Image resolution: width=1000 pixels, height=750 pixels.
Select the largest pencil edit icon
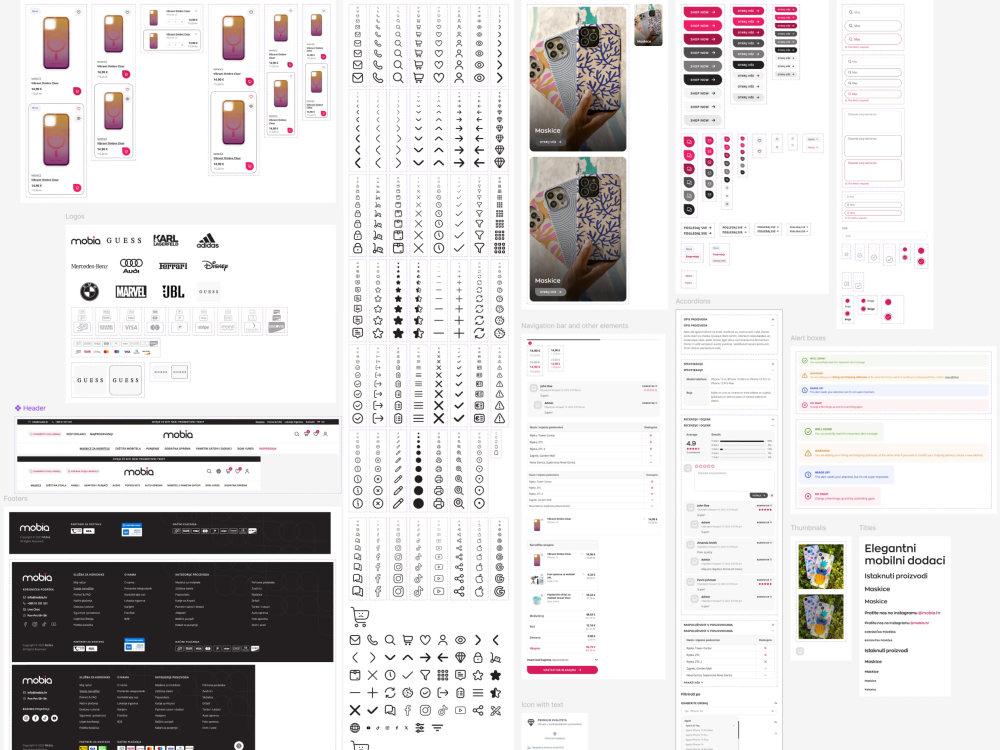(x=398, y=503)
